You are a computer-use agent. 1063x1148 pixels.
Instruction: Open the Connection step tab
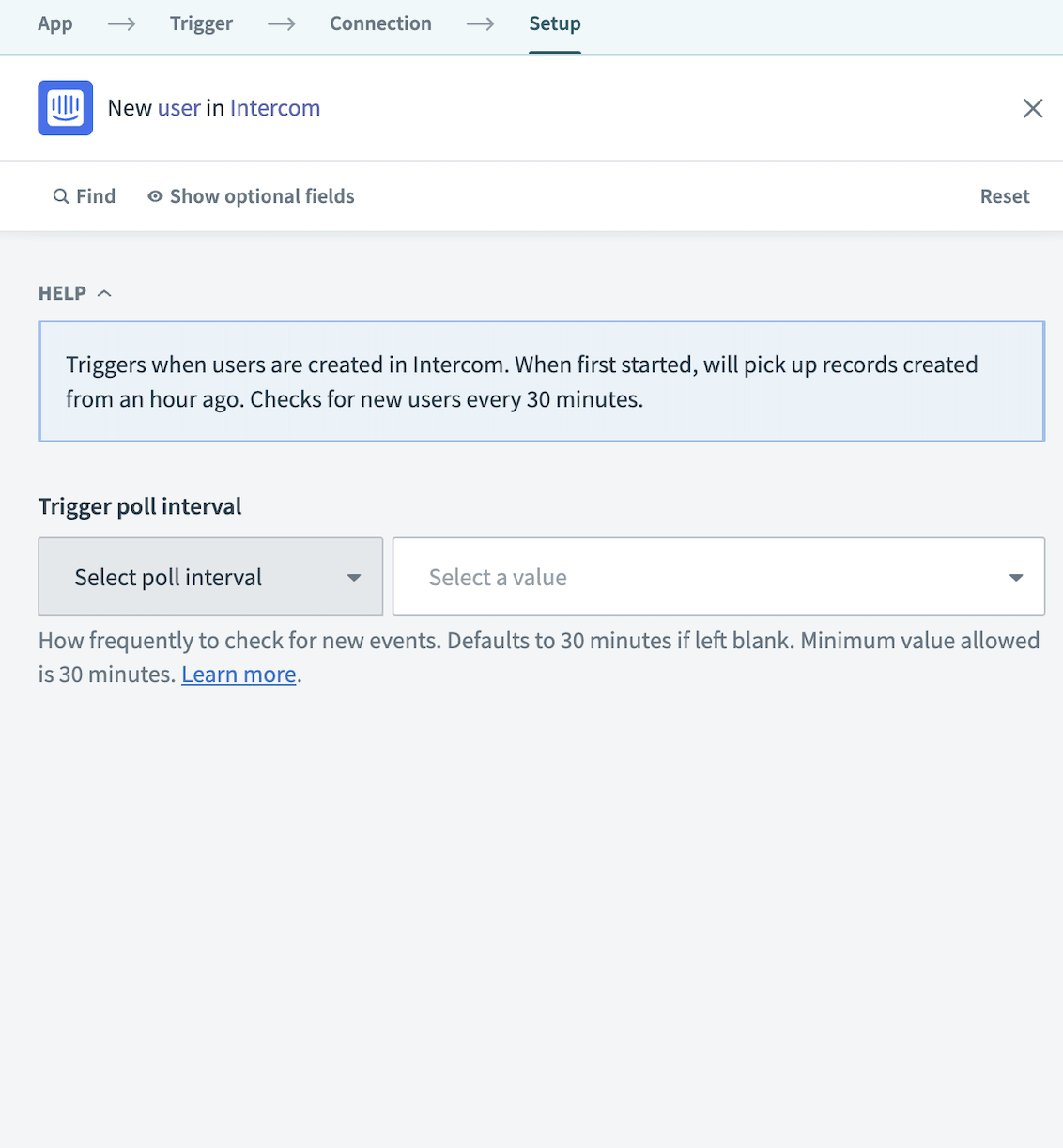point(380,23)
